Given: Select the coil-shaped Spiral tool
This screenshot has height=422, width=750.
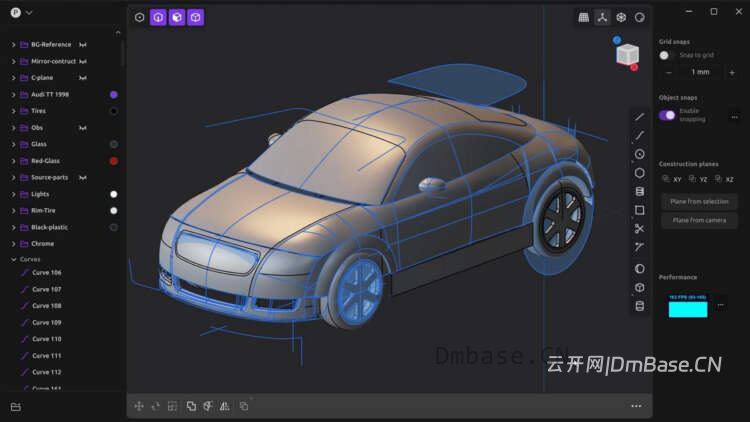Looking at the screenshot, I should tap(640, 191).
